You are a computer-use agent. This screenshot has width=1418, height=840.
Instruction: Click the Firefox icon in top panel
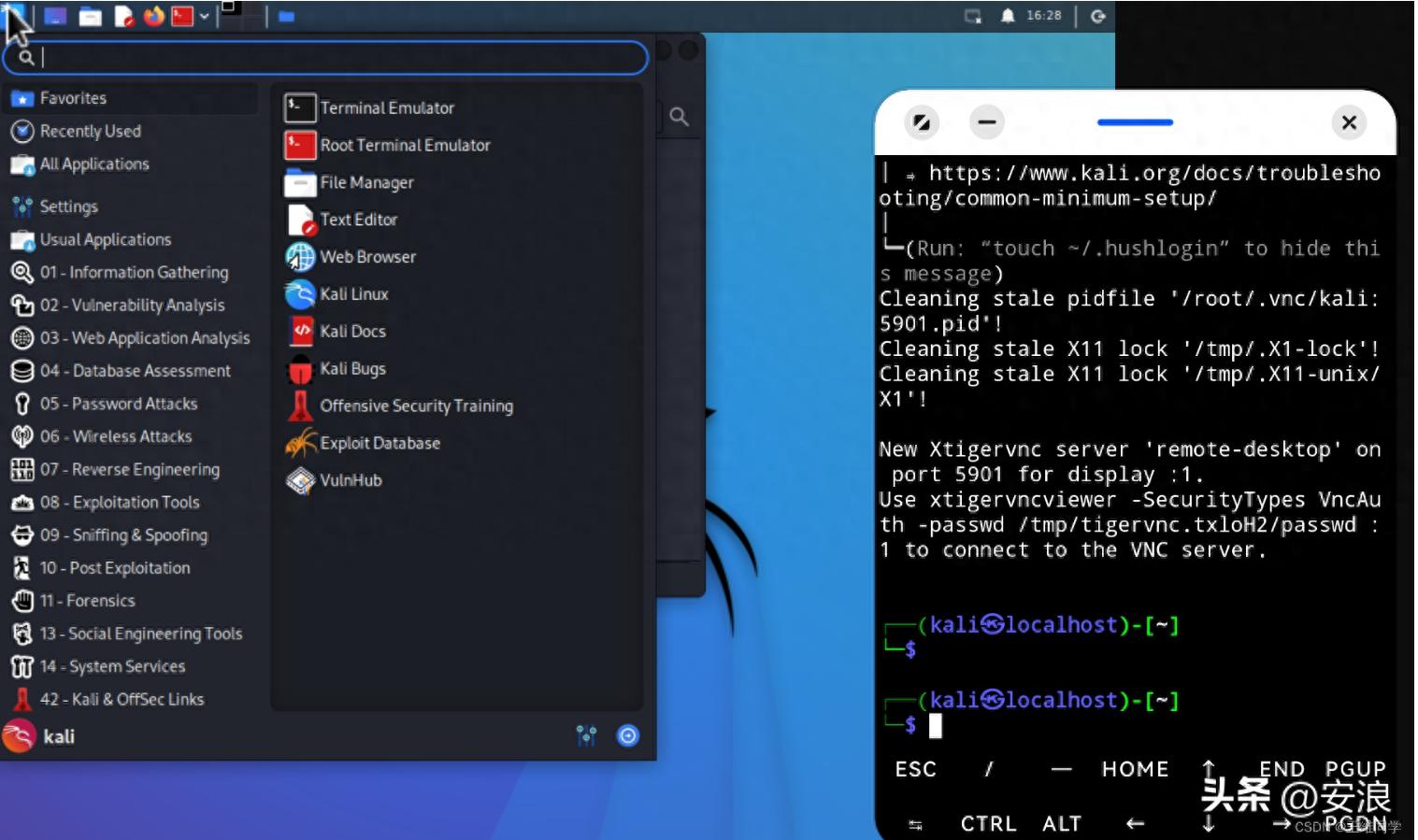(154, 16)
